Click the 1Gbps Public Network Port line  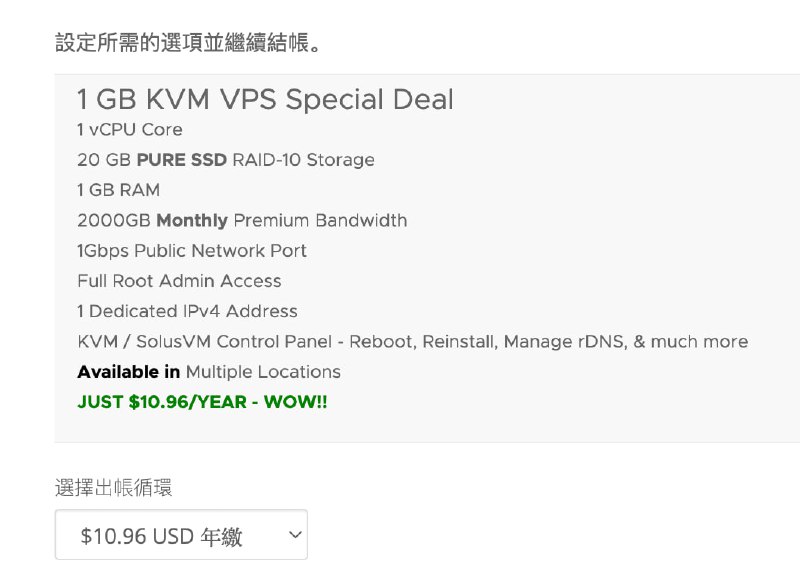tap(192, 251)
